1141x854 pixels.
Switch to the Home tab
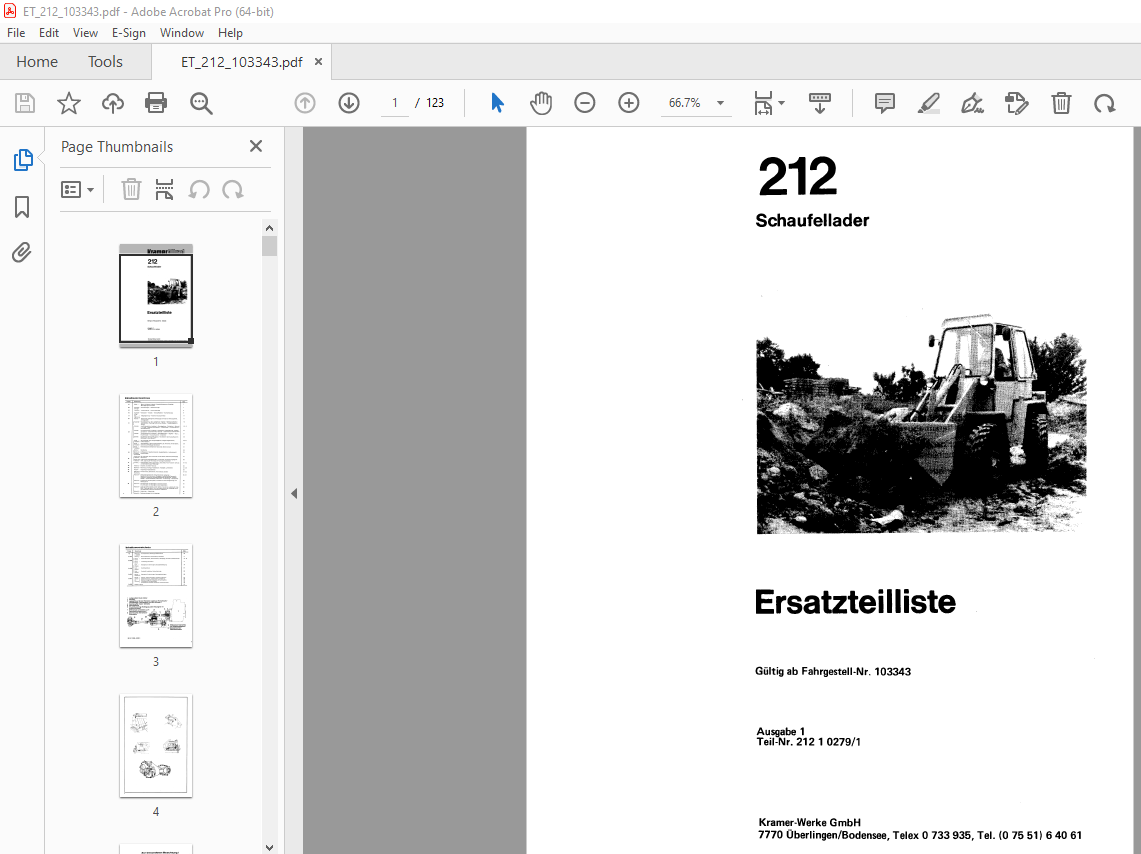[37, 62]
